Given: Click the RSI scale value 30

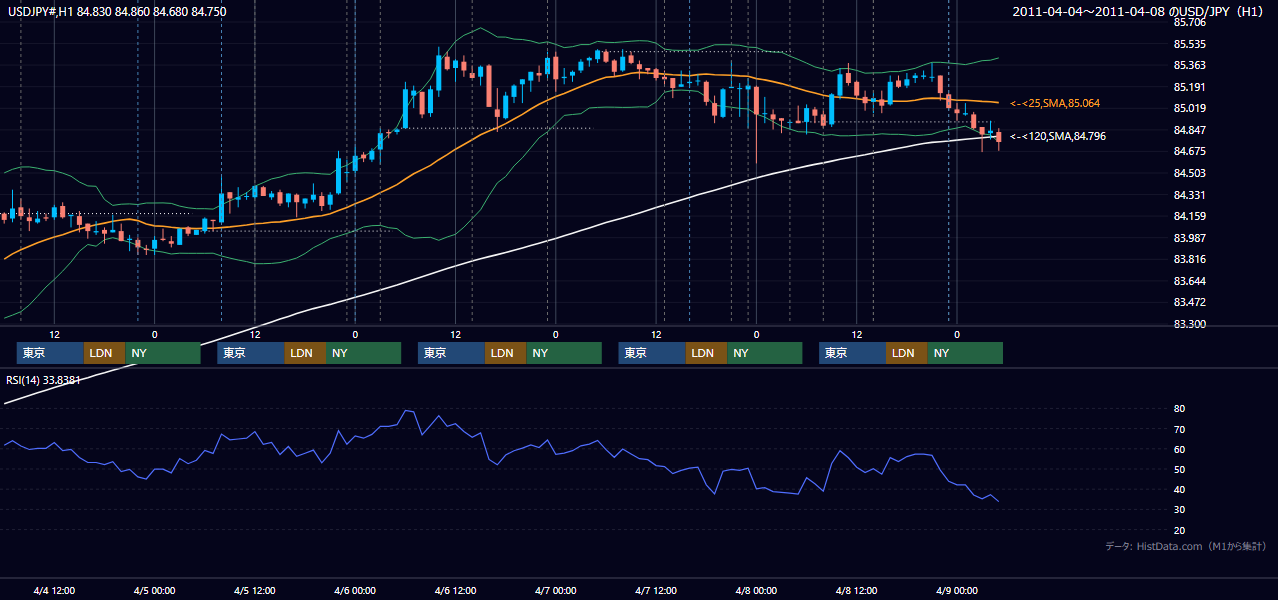Looking at the screenshot, I should pyautogui.click(x=1179, y=510).
